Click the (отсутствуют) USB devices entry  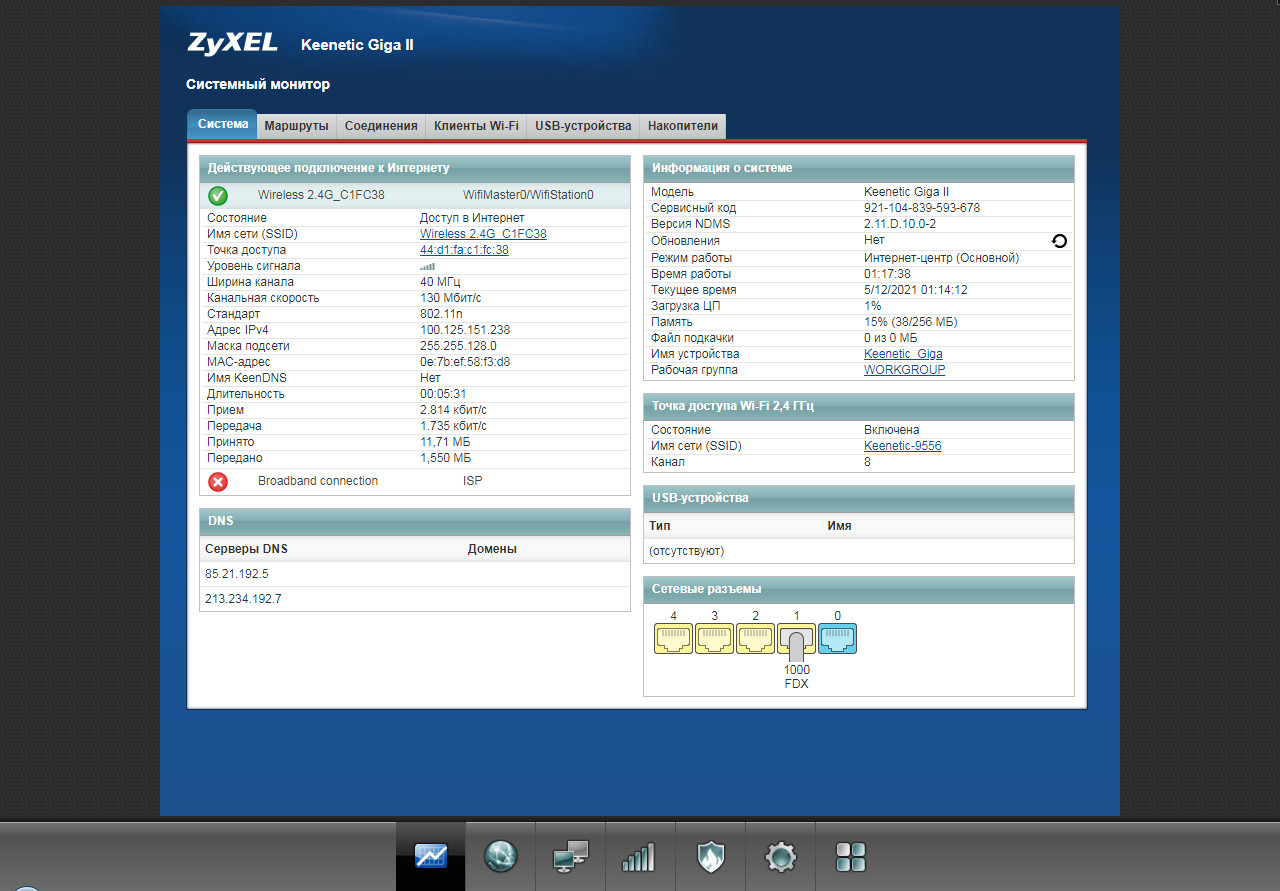tap(686, 551)
